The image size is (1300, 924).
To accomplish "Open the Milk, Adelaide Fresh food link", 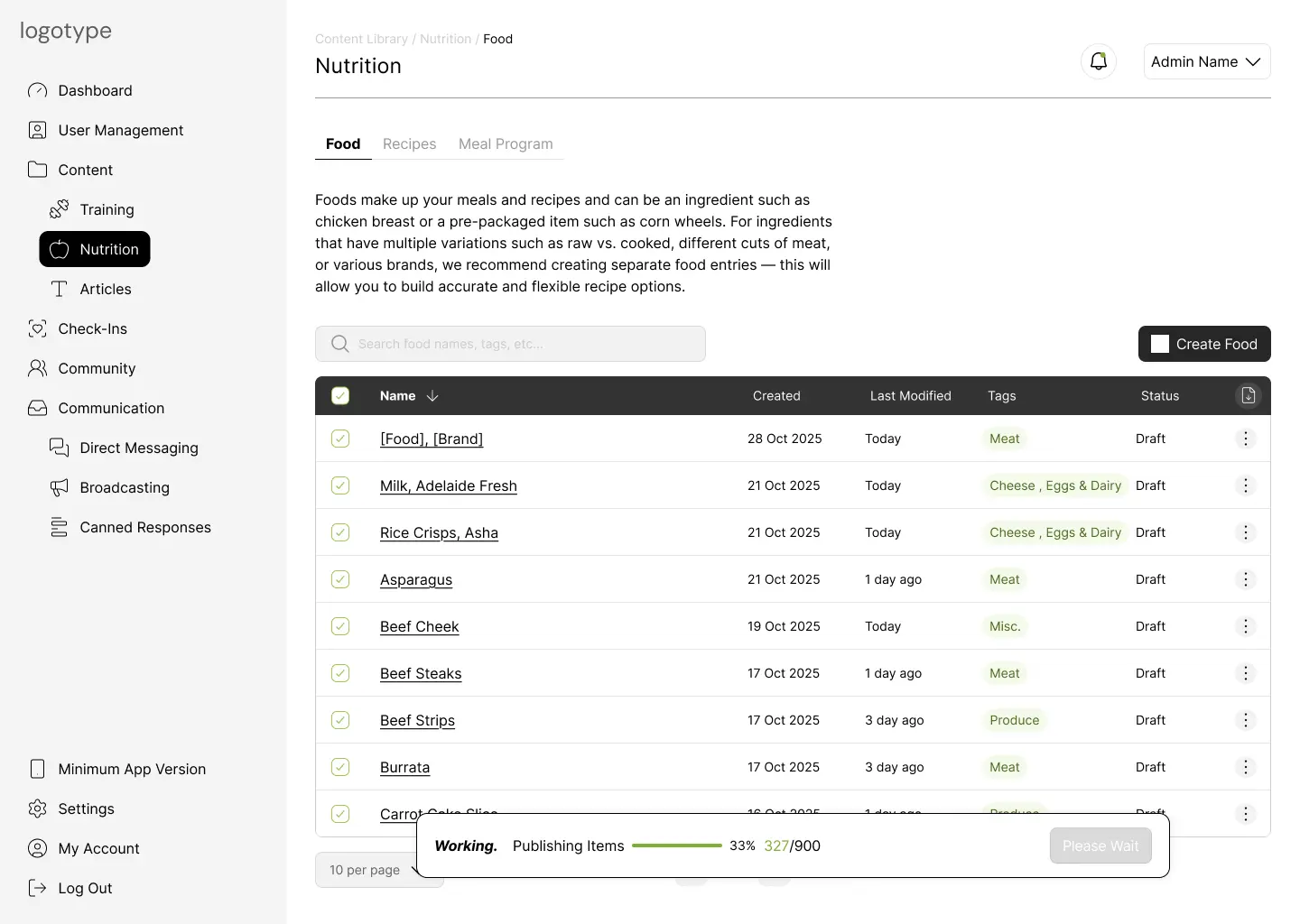I will point(449,485).
